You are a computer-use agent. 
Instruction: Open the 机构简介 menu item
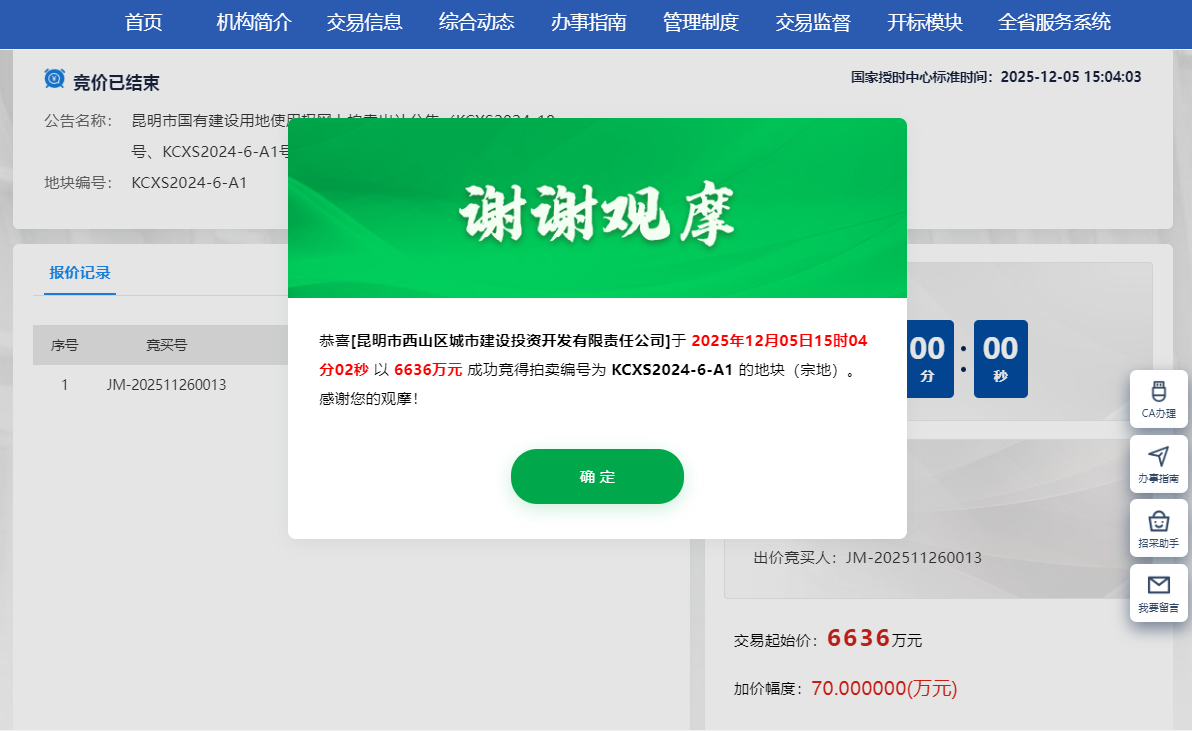click(x=254, y=23)
